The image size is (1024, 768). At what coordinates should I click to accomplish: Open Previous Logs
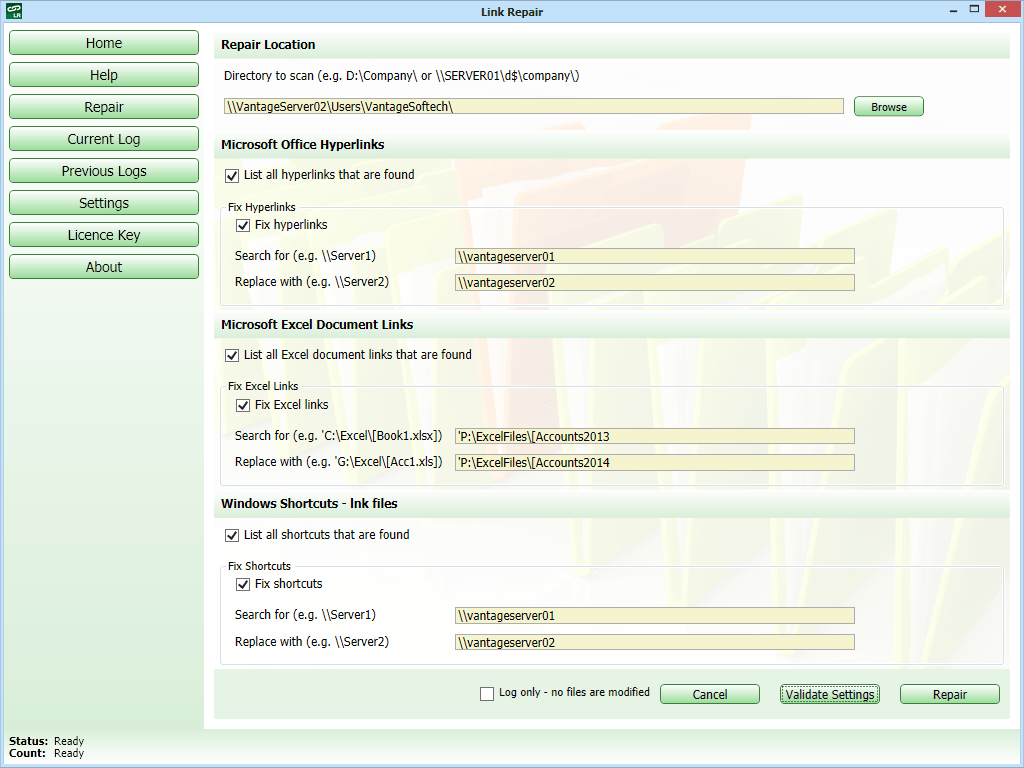click(103, 170)
